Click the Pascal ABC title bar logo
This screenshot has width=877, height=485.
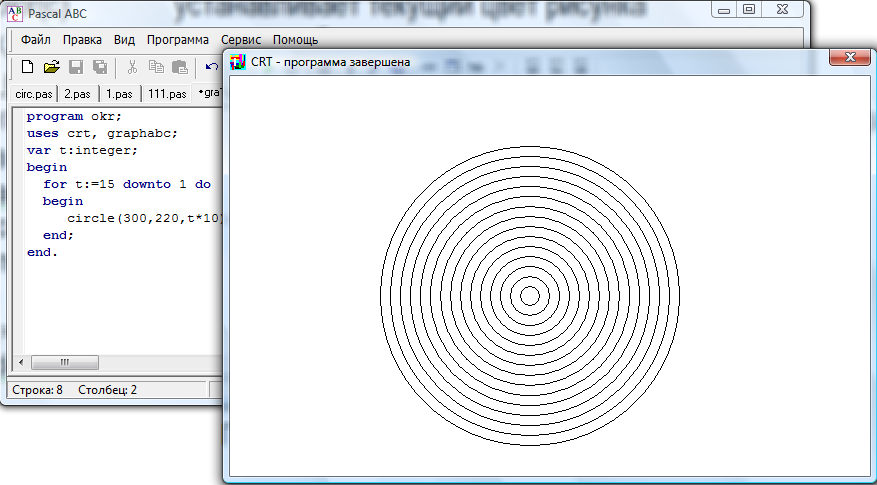[x=15, y=12]
